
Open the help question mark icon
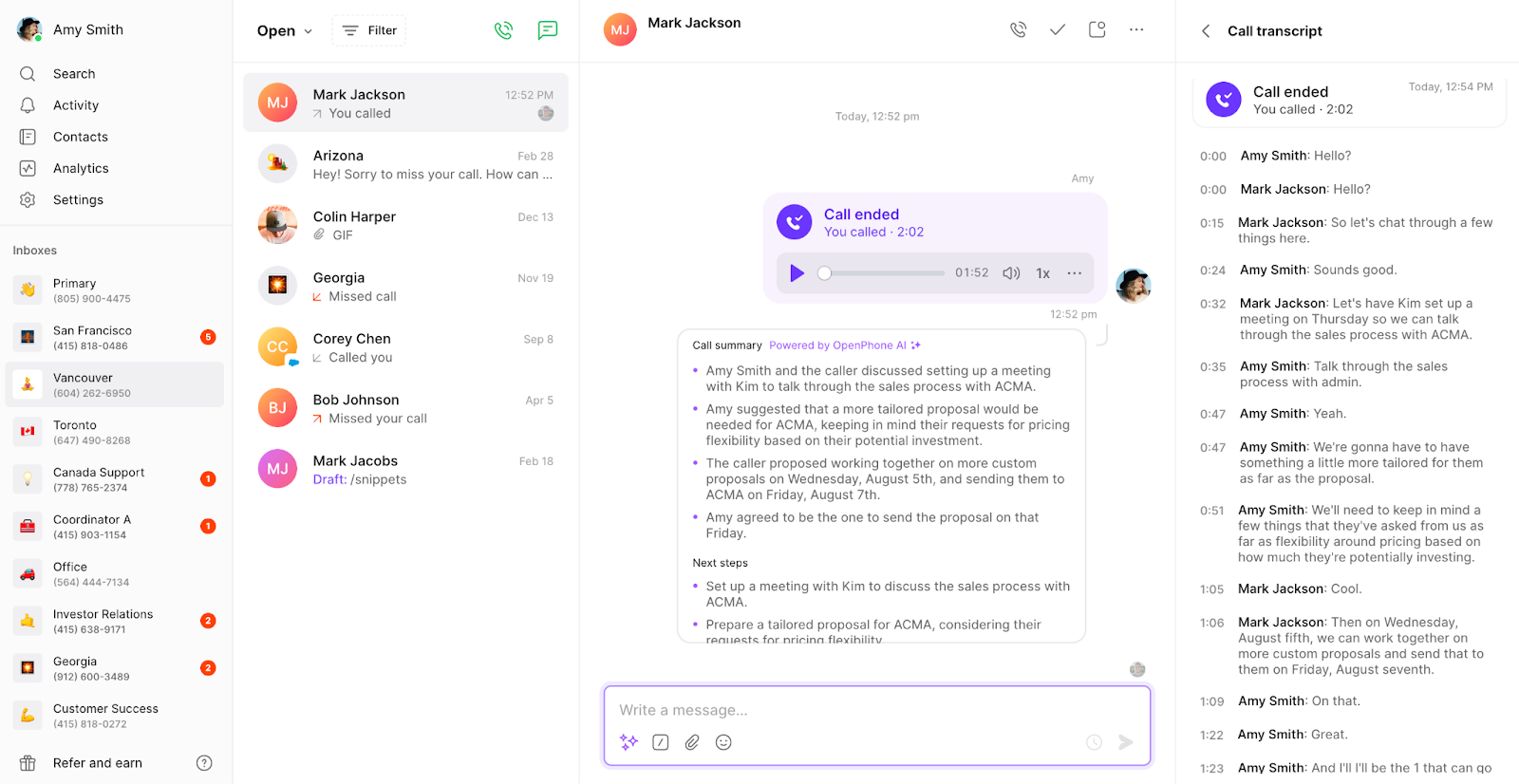[204, 763]
